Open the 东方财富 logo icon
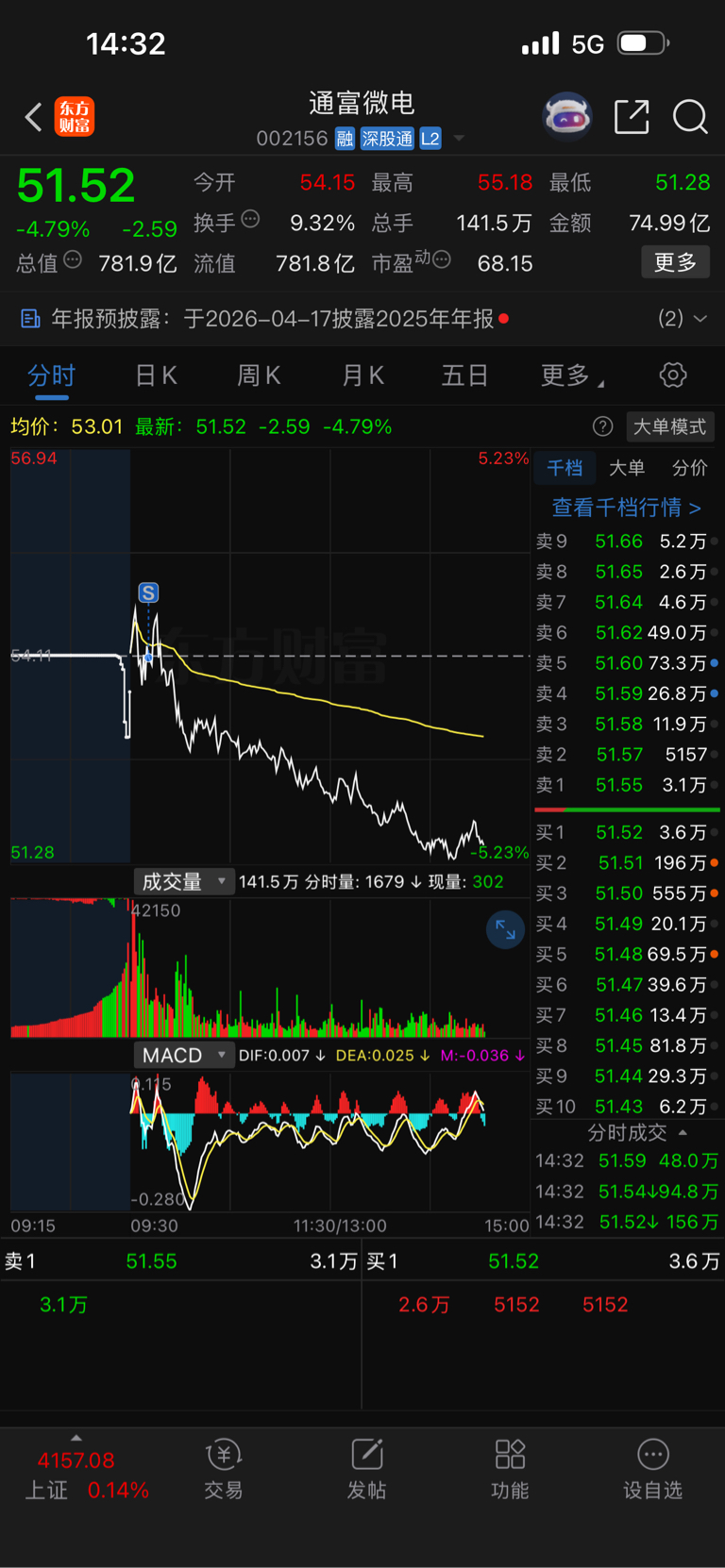Screen dimensions: 725x1568 (75, 117)
